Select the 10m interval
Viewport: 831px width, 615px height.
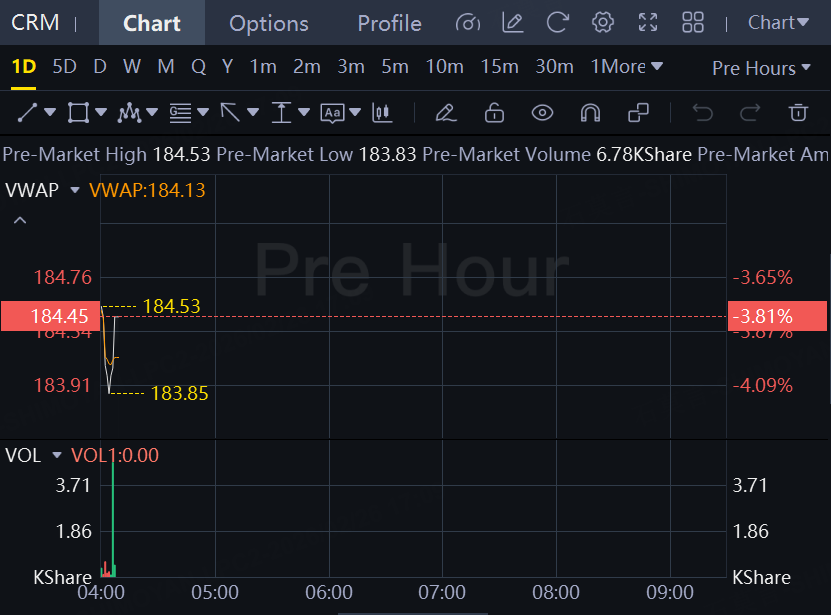[x=445, y=66]
